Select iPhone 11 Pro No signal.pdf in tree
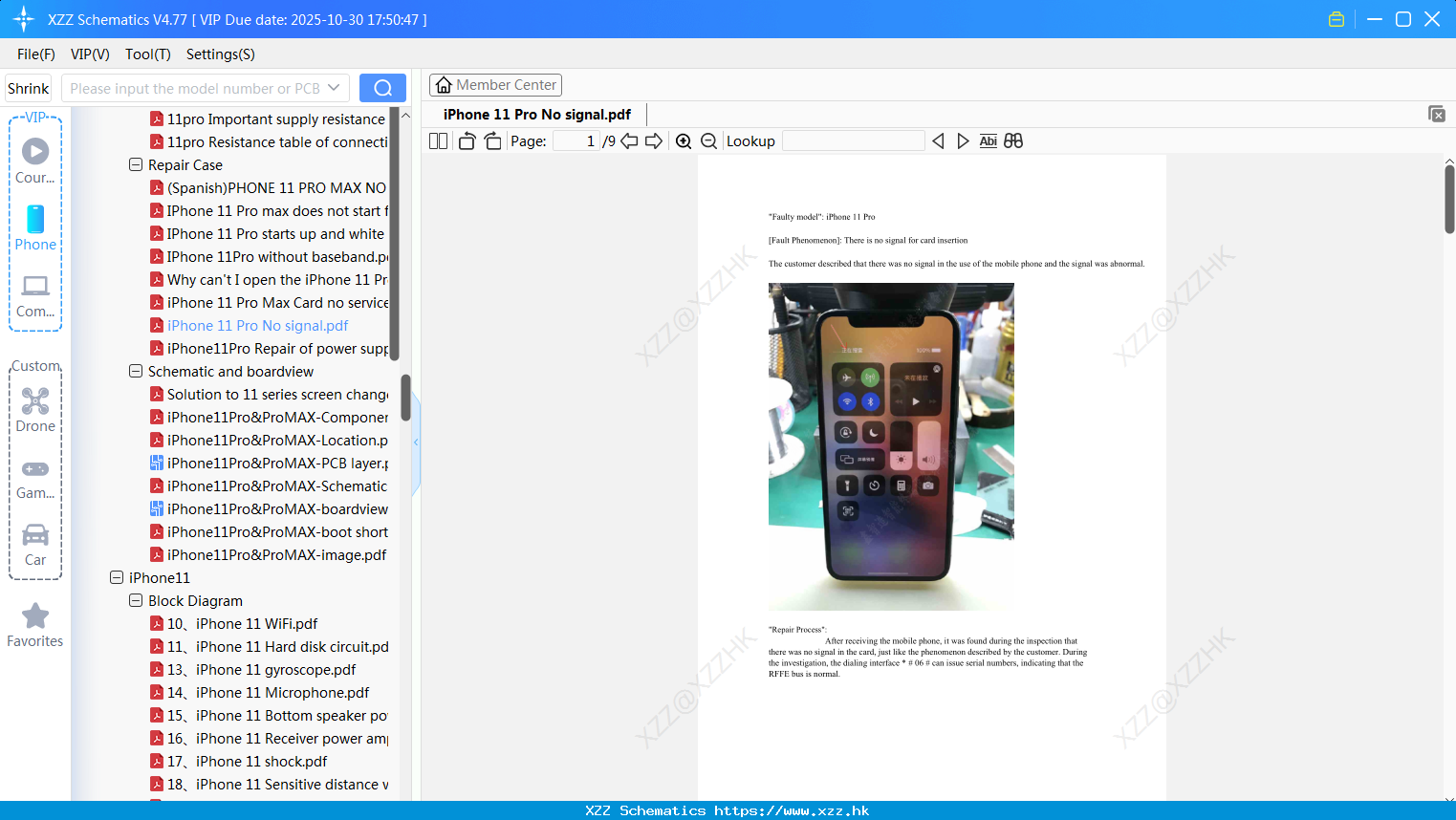The image size is (1456, 820). tap(249, 325)
